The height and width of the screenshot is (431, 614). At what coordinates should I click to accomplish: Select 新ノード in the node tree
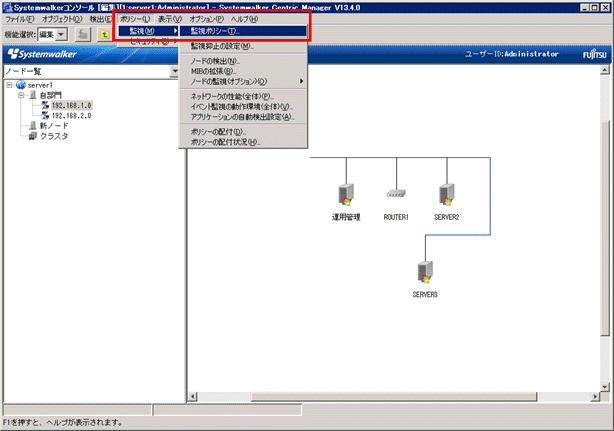(54, 126)
